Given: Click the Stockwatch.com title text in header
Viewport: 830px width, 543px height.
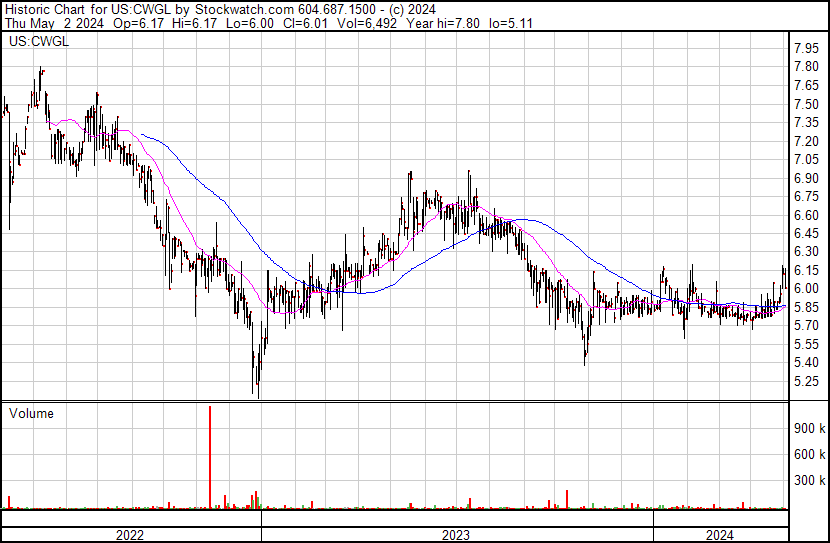Looking at the screenshot, I should [x=246, y=10].
